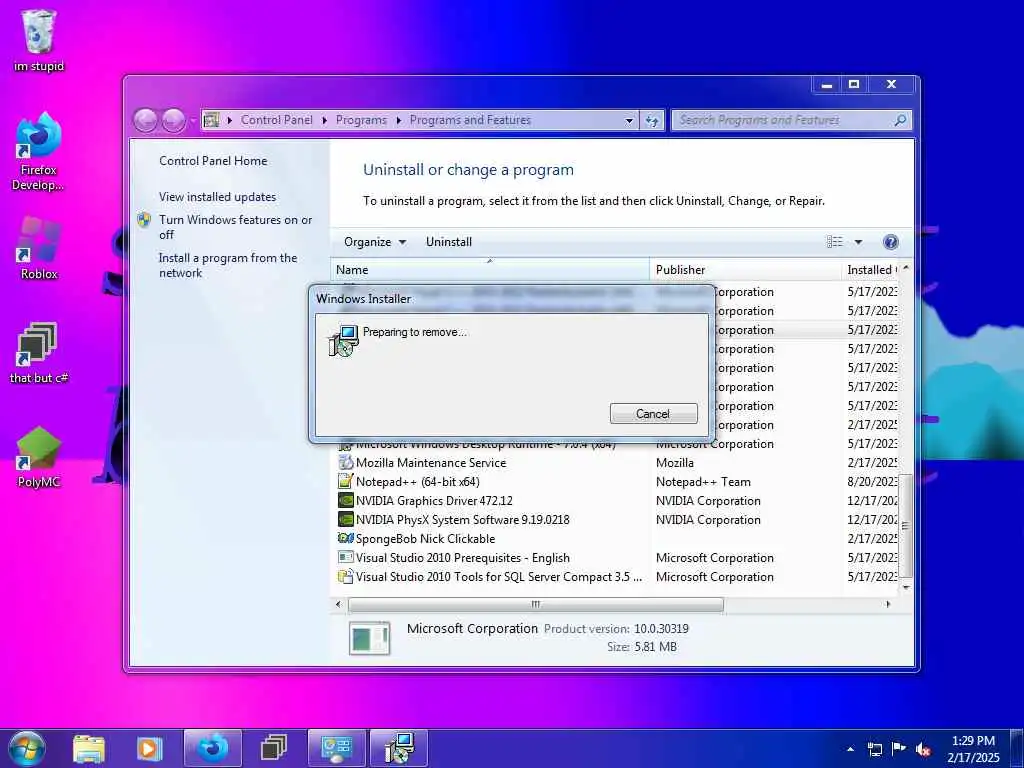The image size is (1024, 768).
Task: Sort by the Name column header
Action: click(x=490, y=270)
